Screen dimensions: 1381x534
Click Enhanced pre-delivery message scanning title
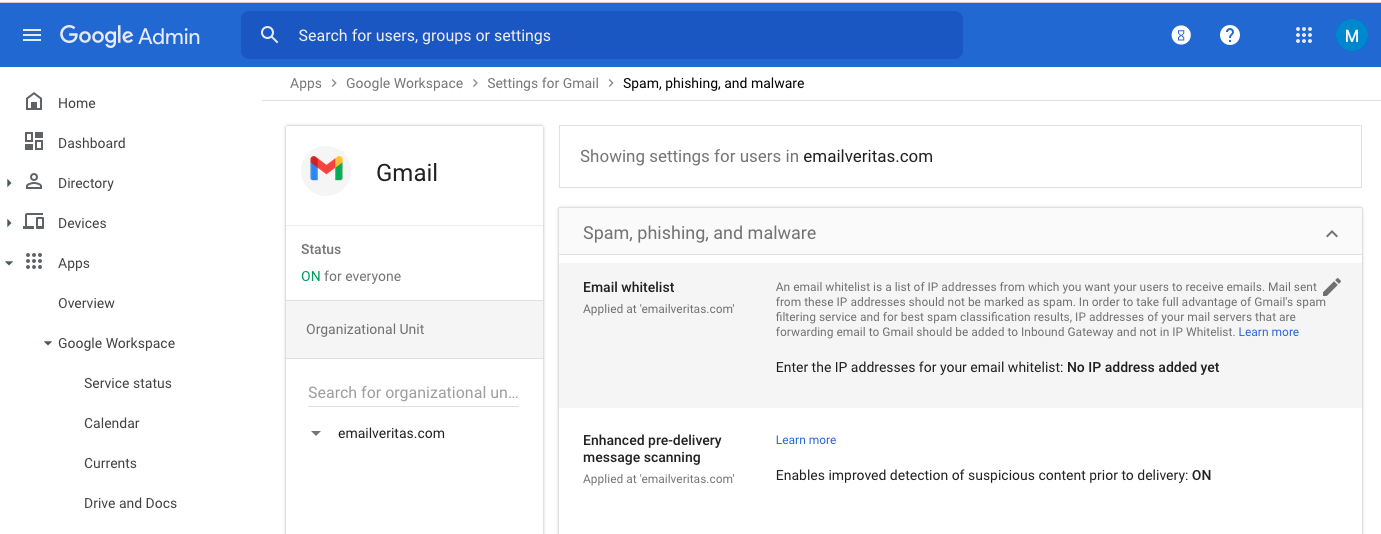tap(652, 449)
